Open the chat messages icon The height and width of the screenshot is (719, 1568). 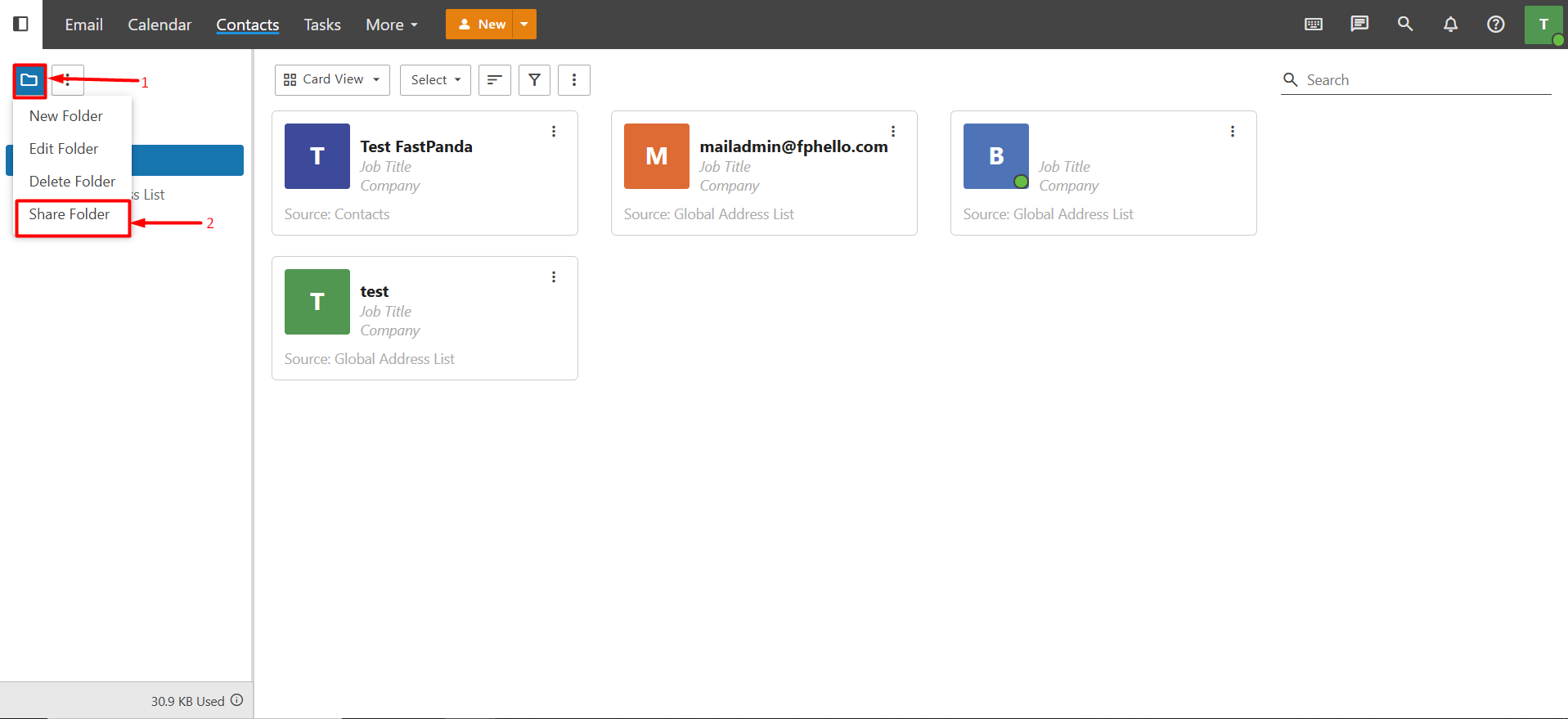[x=1359, y=25]
